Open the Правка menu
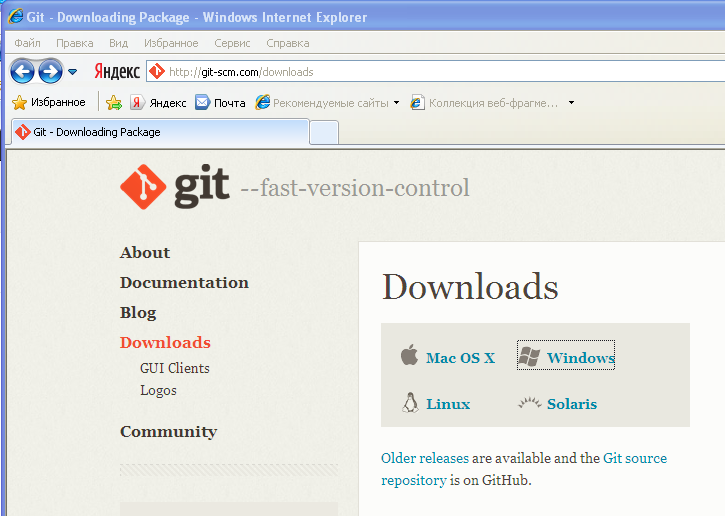The image size is (725, 516). [x=75, y=43]
